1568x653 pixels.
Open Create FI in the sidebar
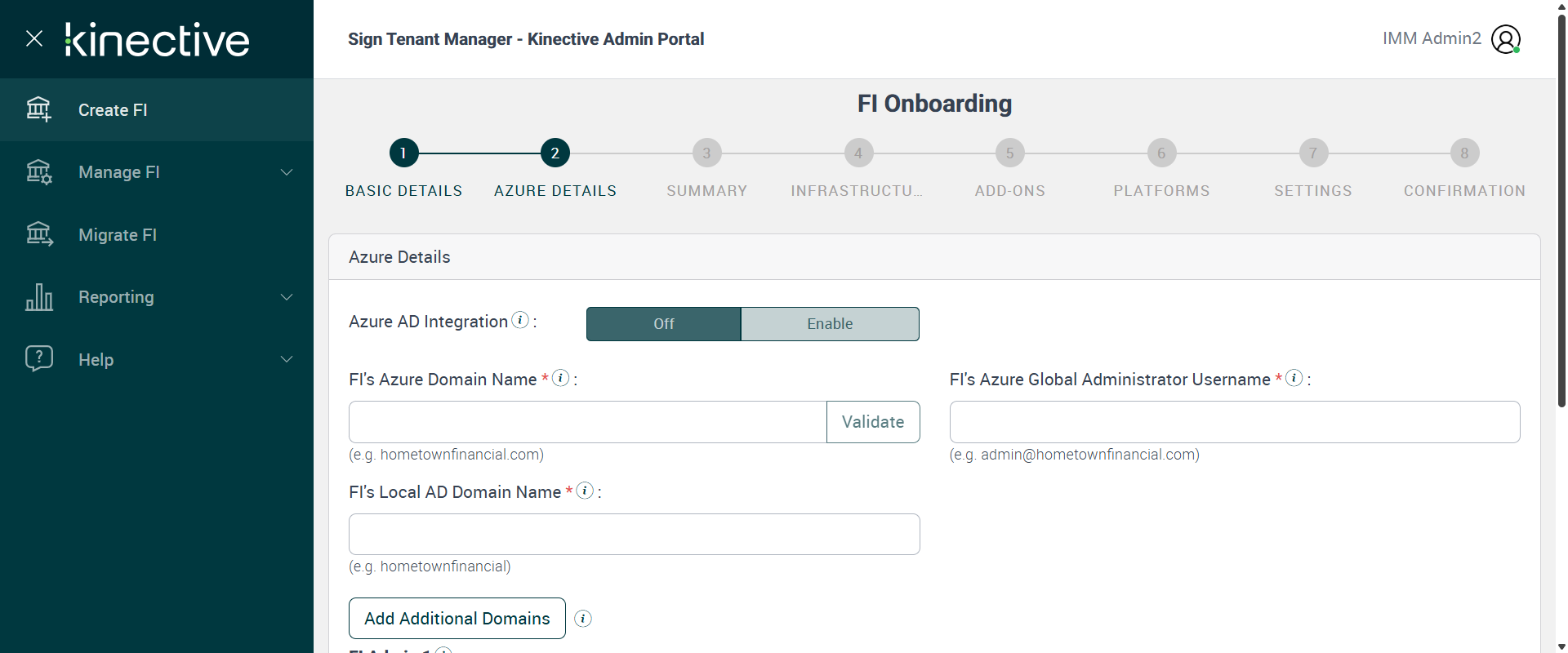113,110
